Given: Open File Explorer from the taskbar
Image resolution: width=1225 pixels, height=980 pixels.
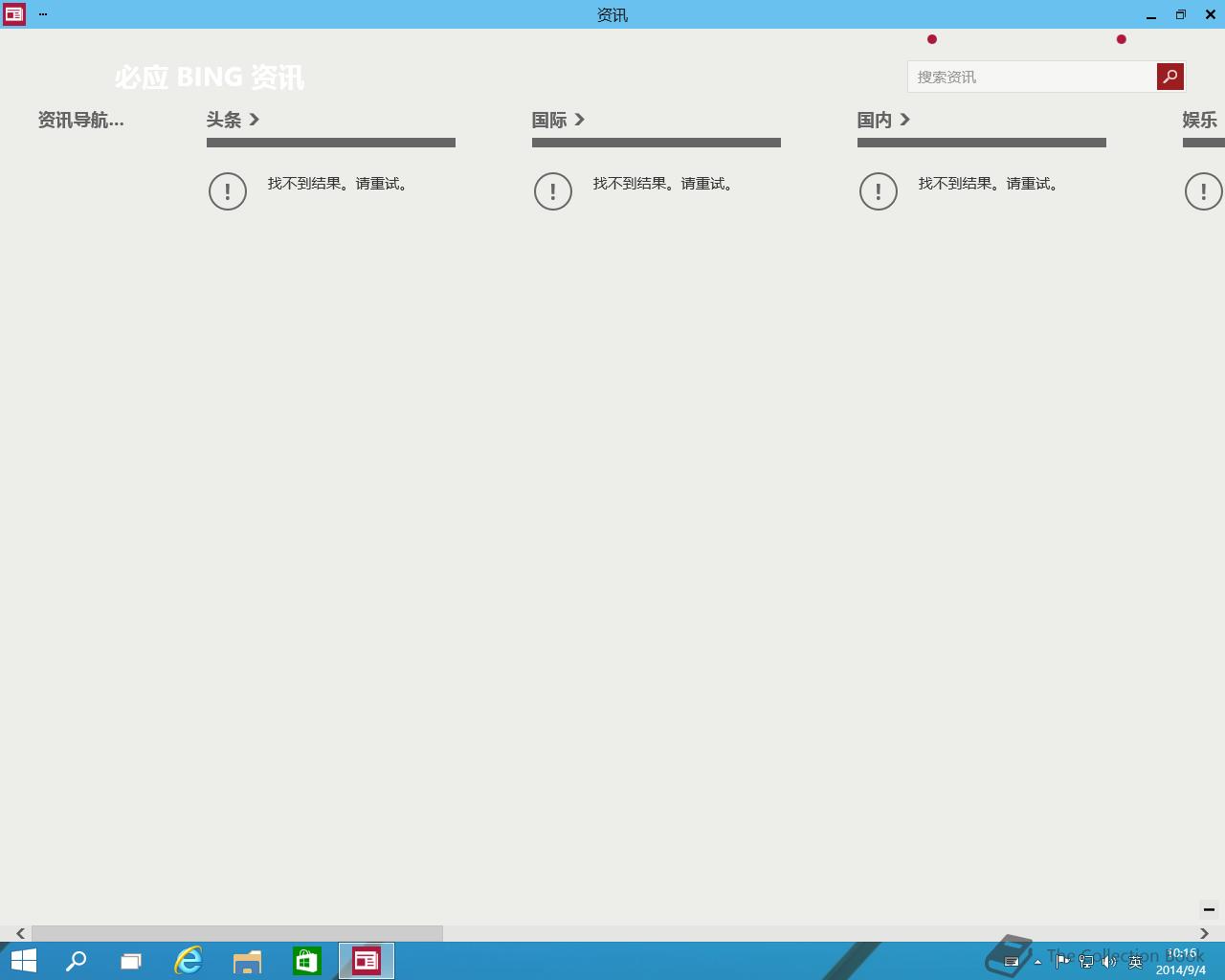Looking at the screenshot, I should point(248,961).
